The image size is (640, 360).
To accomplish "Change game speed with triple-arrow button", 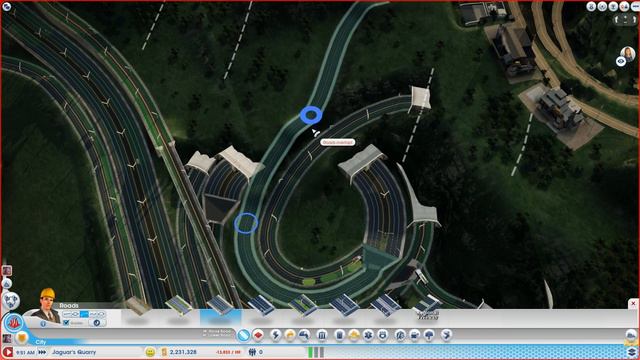I will [x=42, y=352].
